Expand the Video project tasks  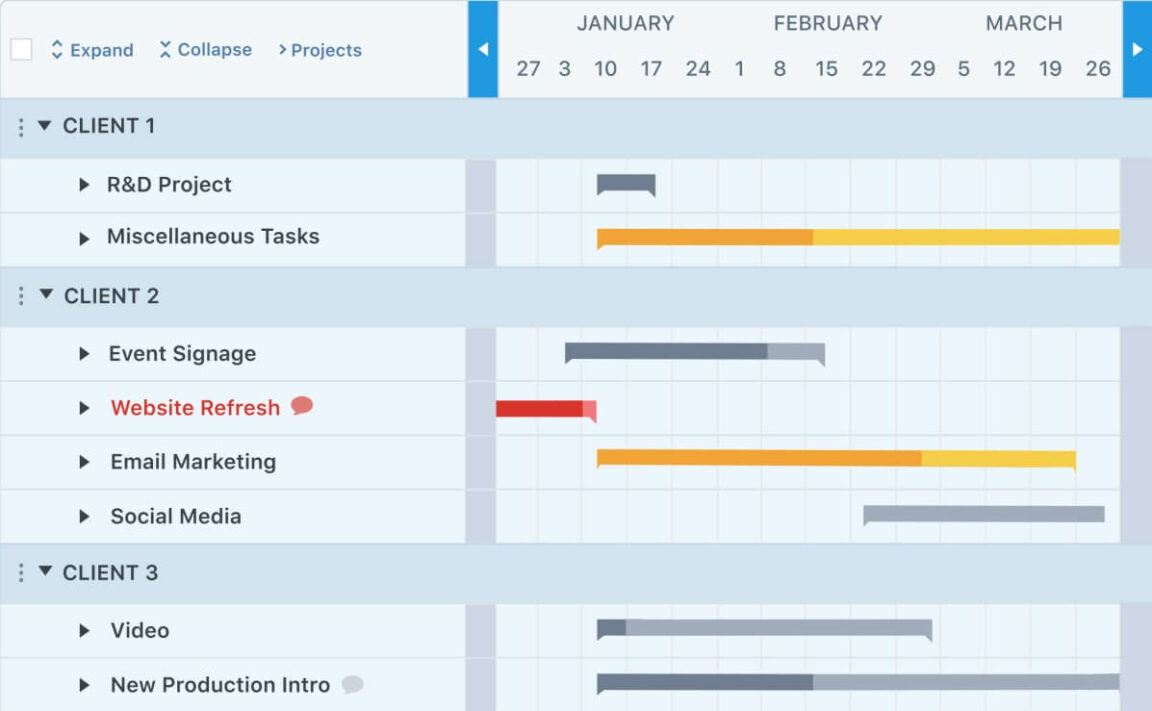coord(86,630)
